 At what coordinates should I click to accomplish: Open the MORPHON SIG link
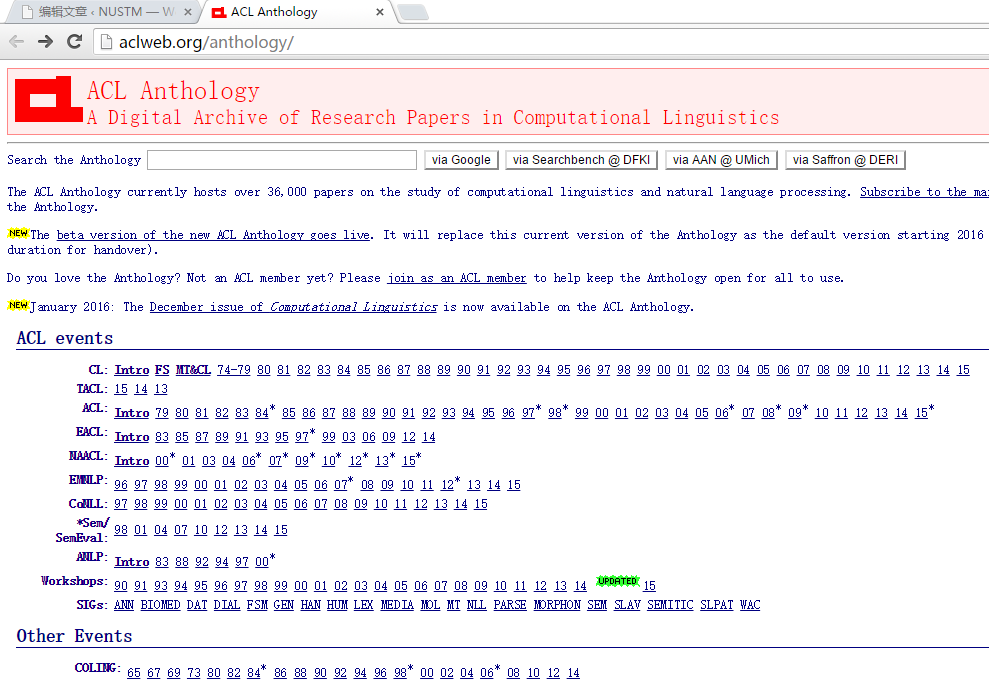coord(557,604)
